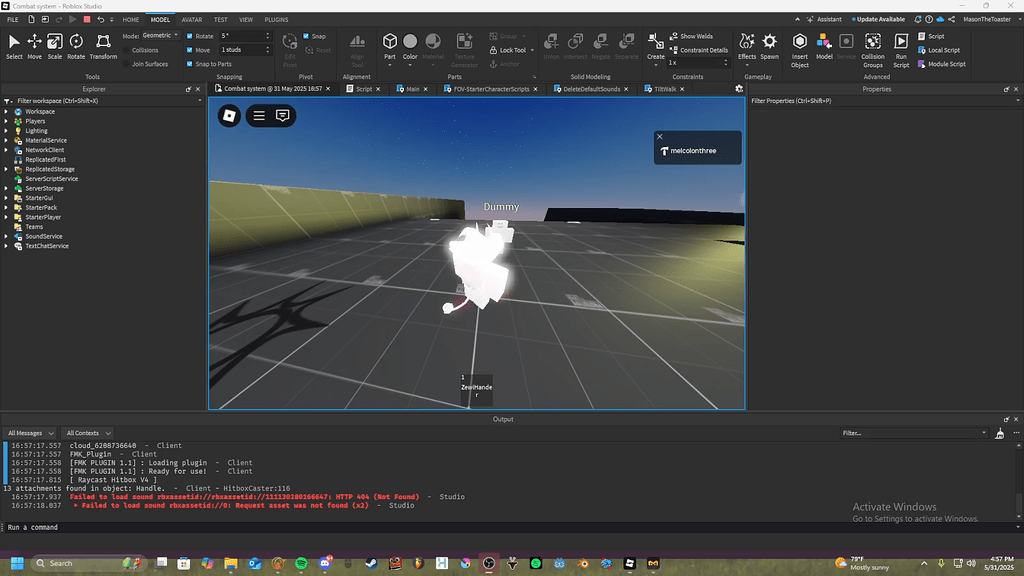This screenshot has height=576, width=1024.
Task: Click the Filter Properties field
Action: tap(885, 101)
